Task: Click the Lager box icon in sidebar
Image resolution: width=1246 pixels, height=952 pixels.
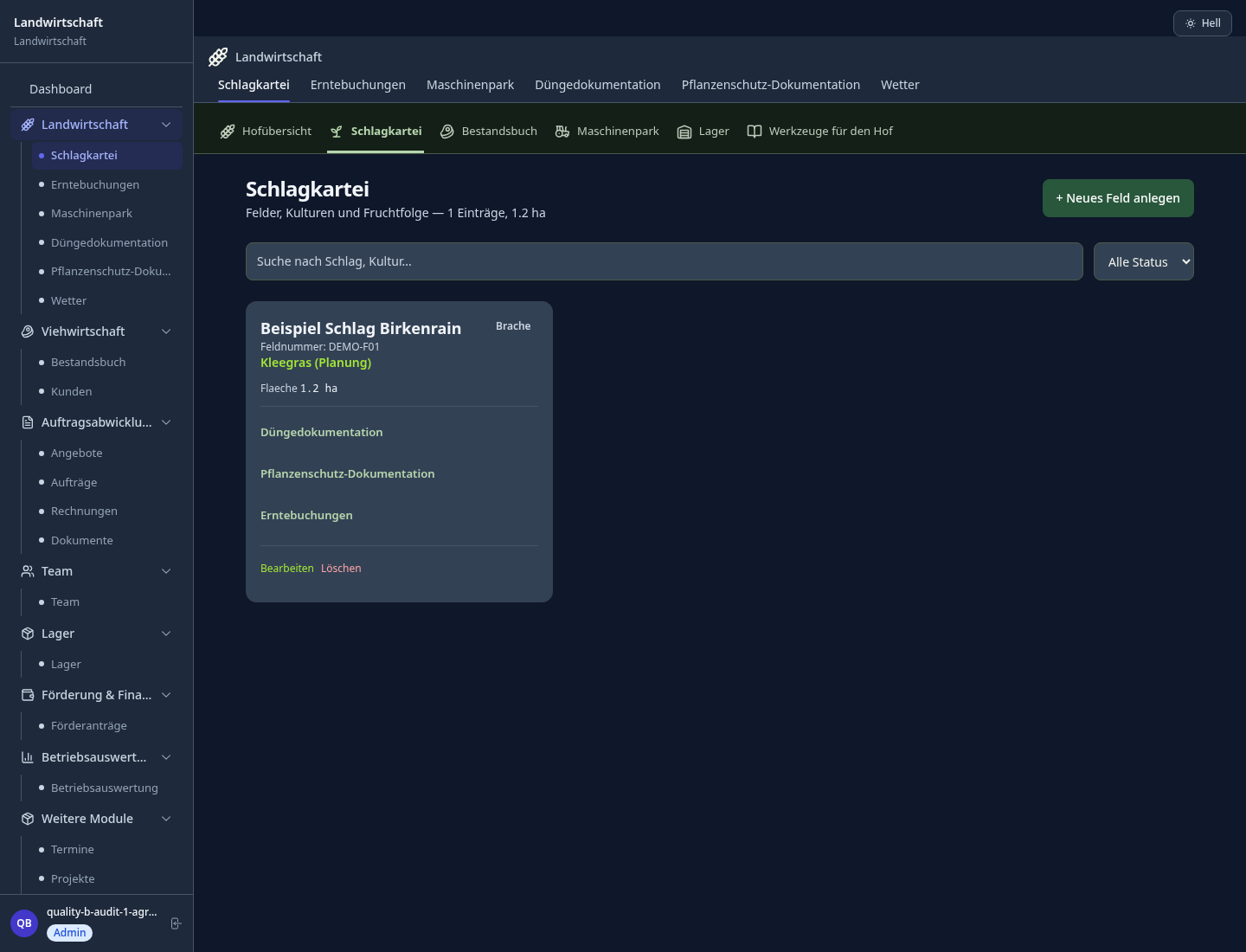Action: tap(28, 634)
